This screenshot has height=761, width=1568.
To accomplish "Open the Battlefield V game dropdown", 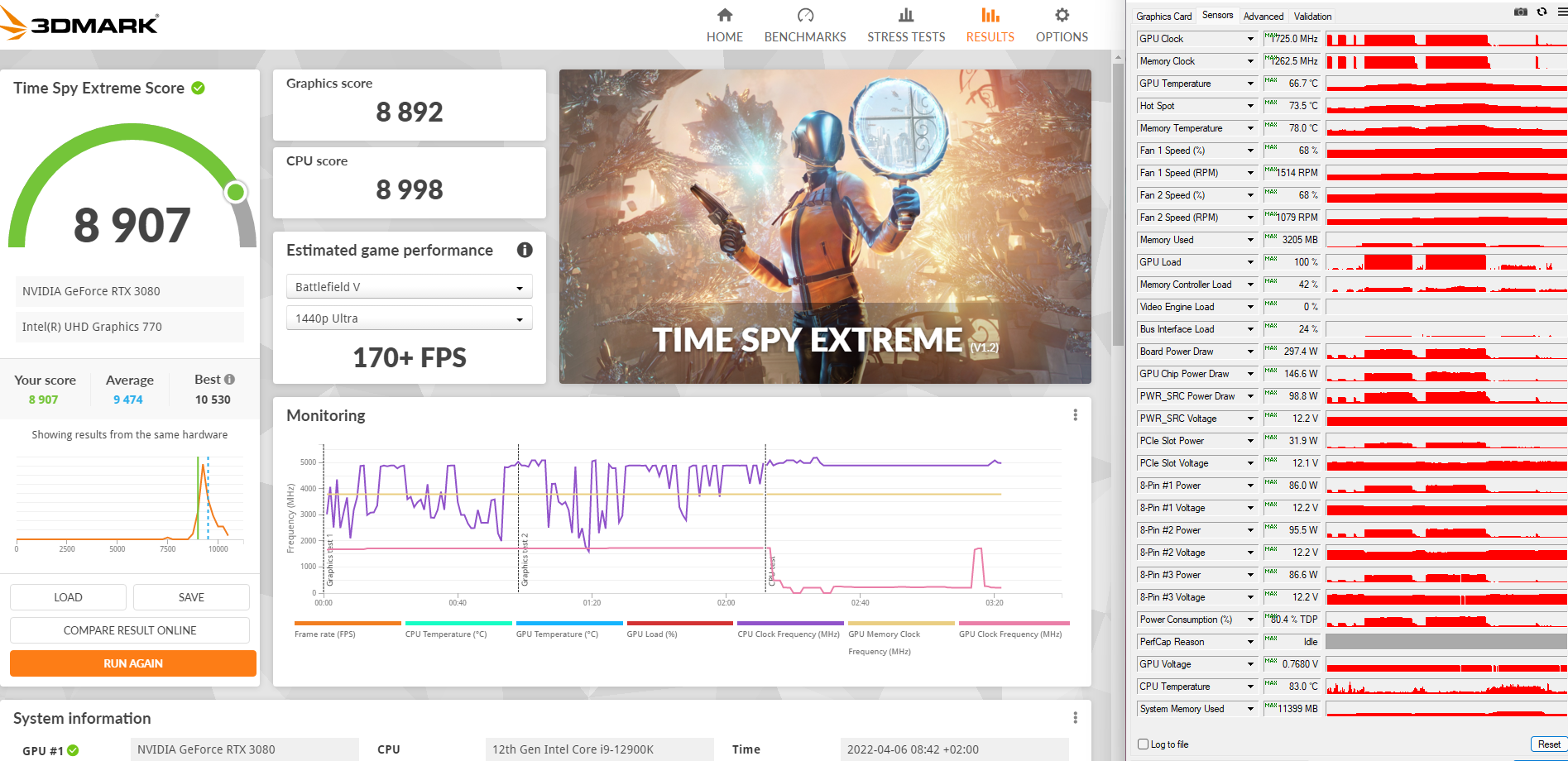I will coord(410,287).
